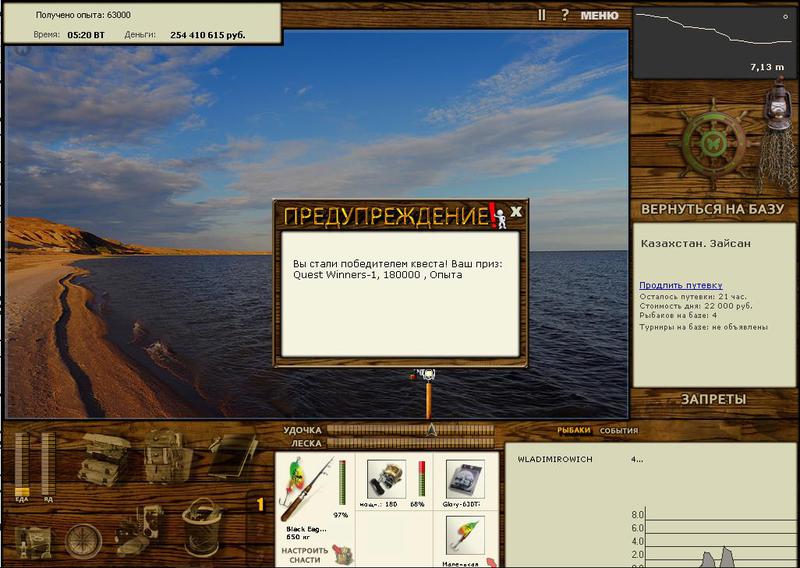800x568 pixels.
Task: Click the tackle bag icon beside Настроить снасти
Action: [x=343, y=555]
